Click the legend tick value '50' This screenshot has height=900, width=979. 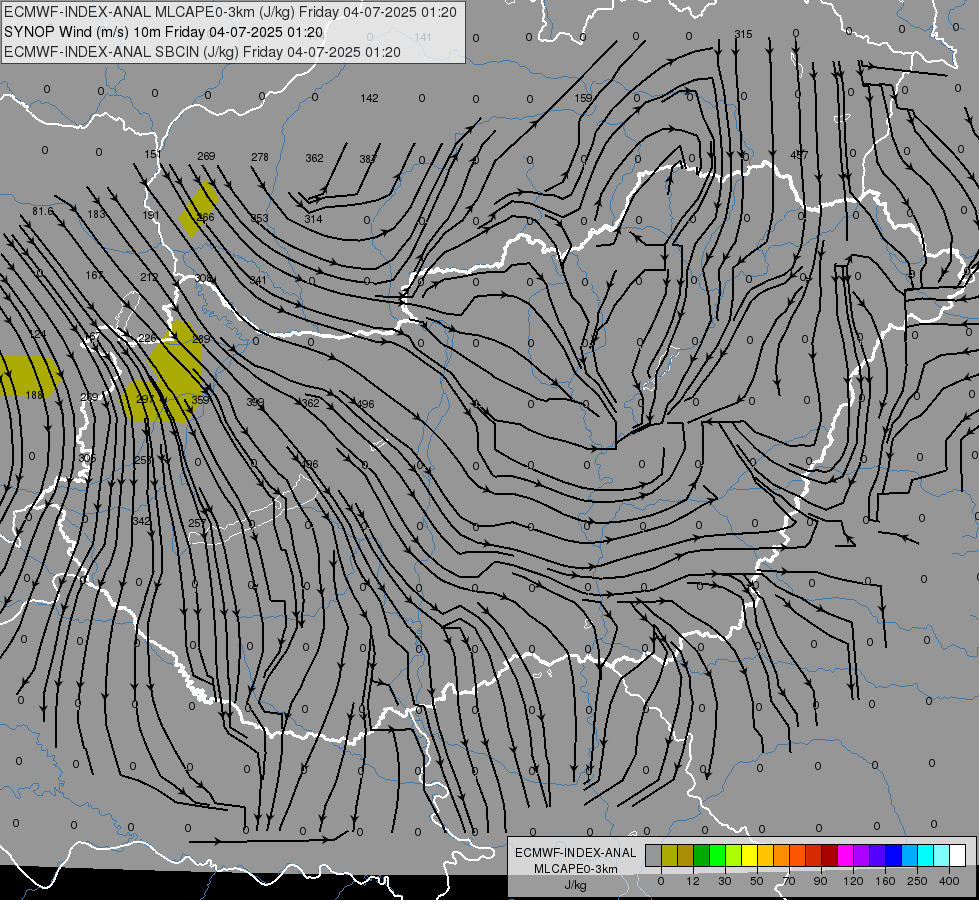coord(757,881)
